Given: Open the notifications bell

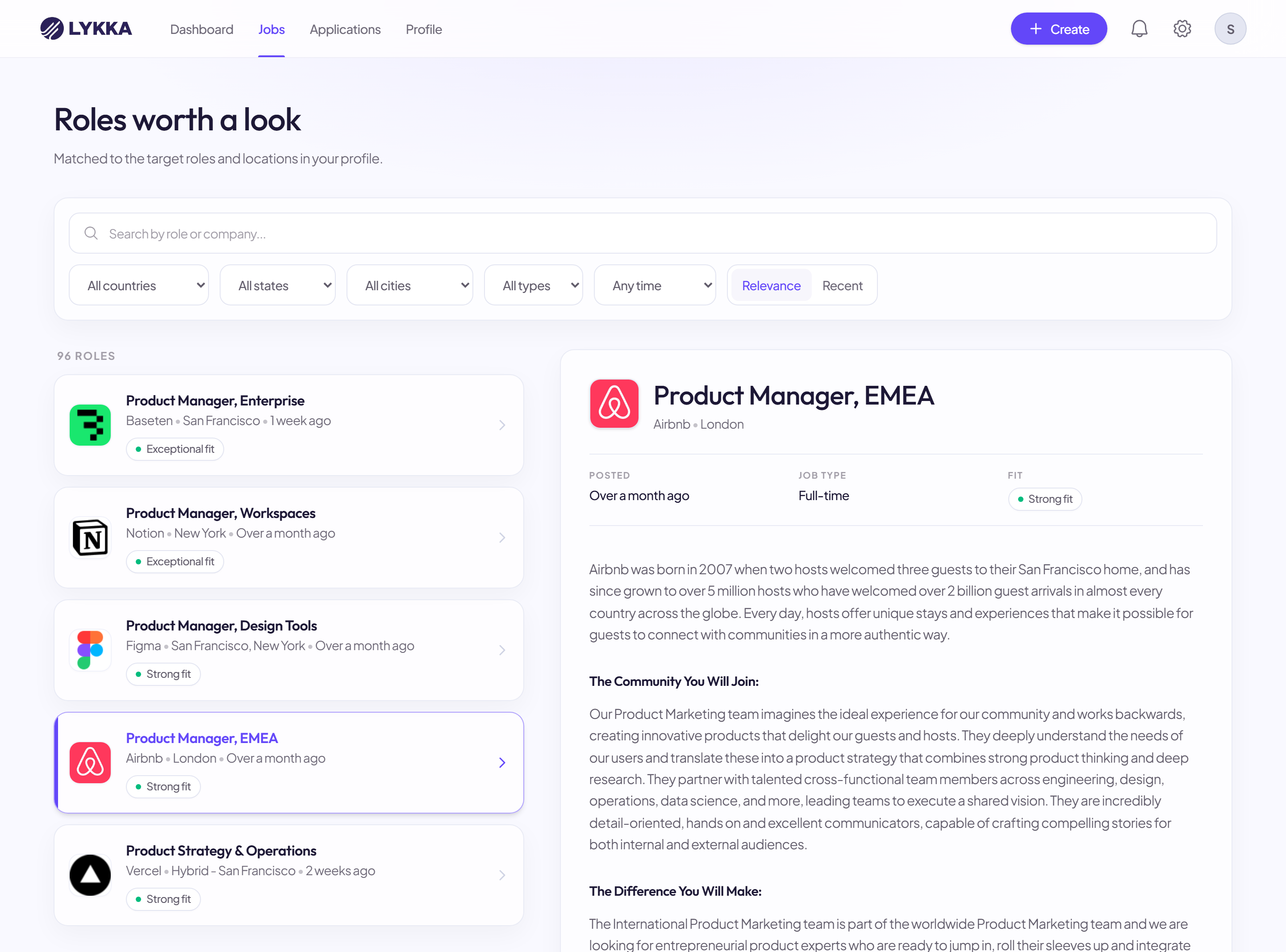Looking at the screenshot, I should tap(1139, 29).
